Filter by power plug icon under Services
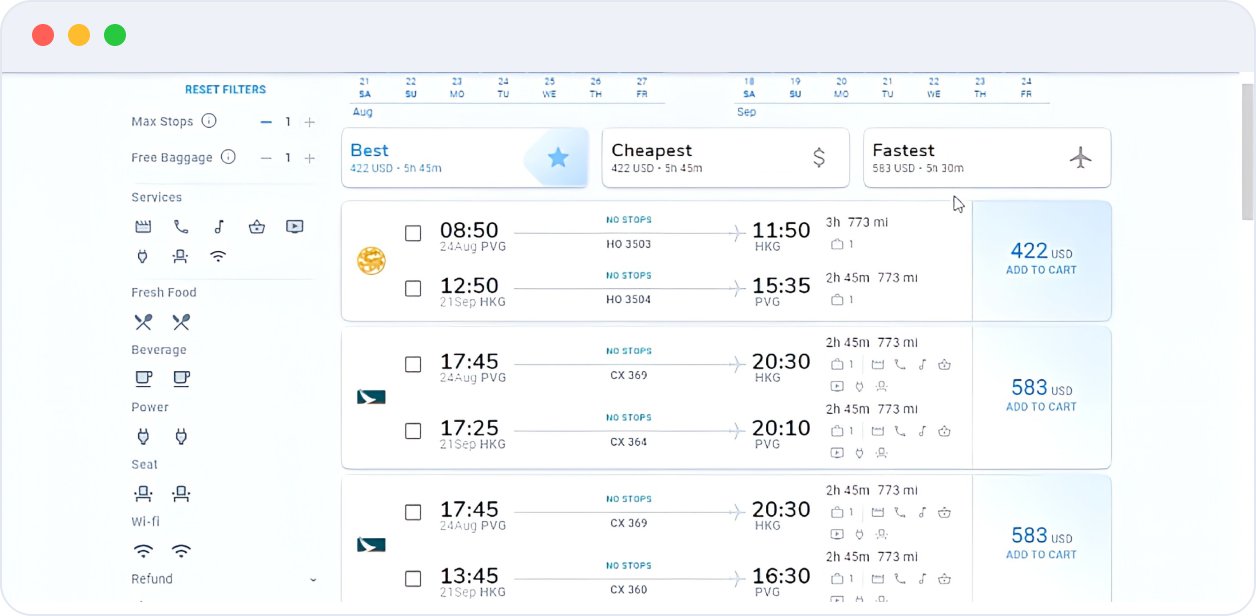 142,256
